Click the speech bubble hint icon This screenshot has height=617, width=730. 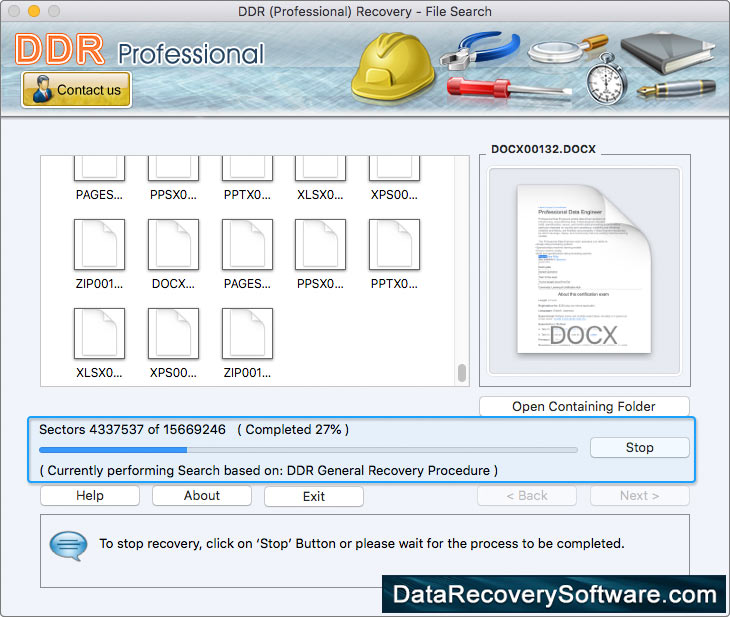68,545
